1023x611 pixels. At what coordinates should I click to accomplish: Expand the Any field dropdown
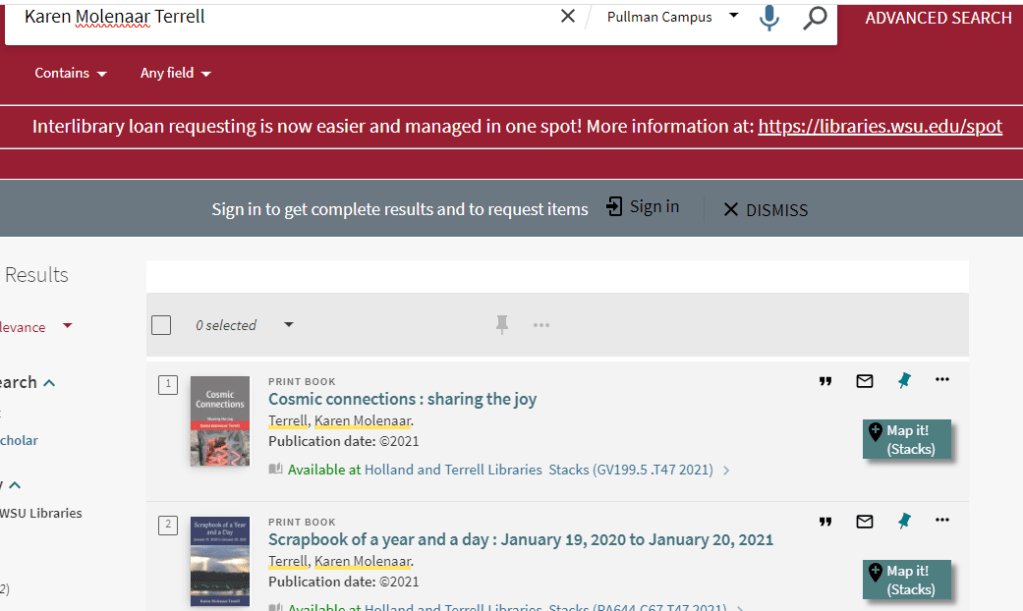pyautogui.click(x=175, y=73)
